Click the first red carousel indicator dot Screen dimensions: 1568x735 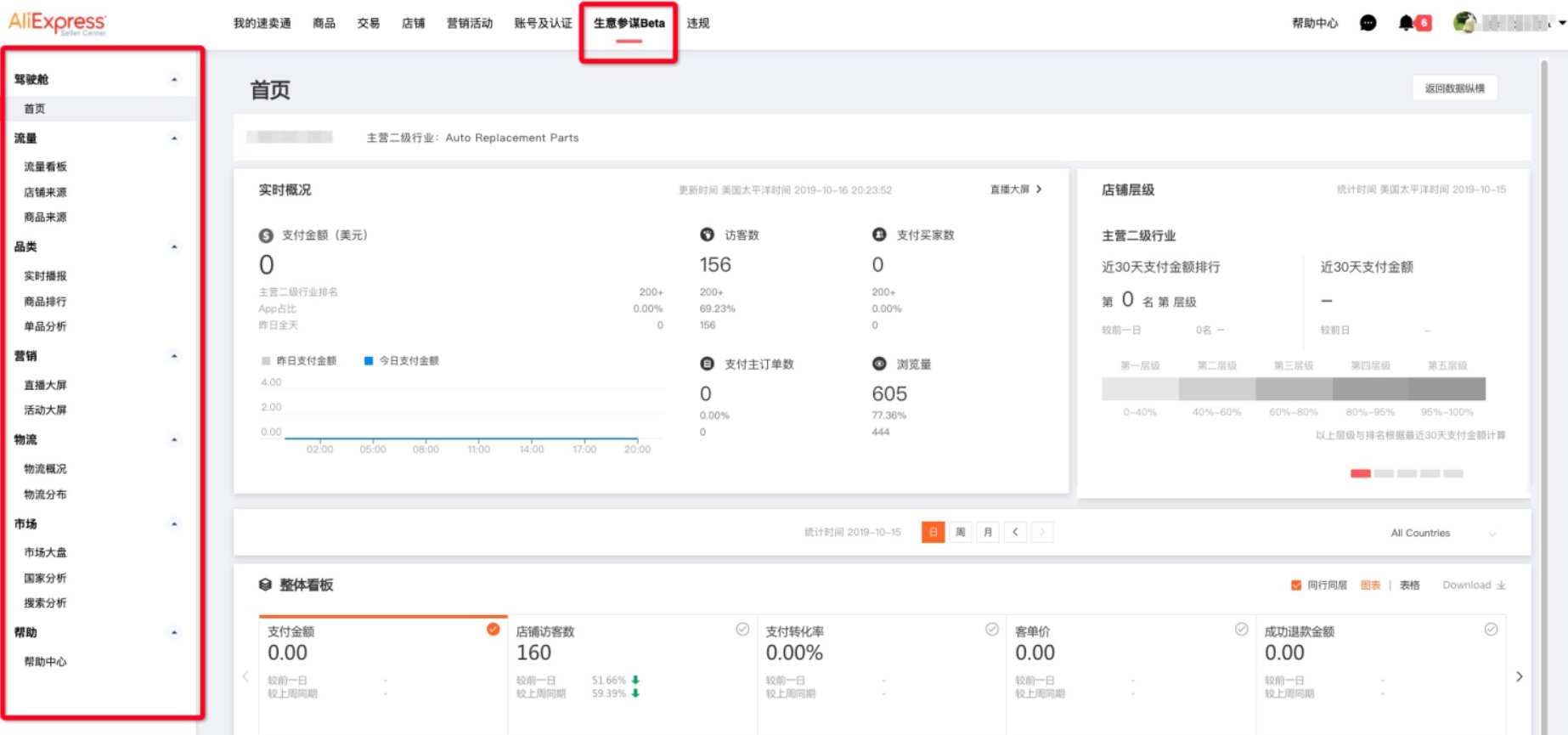click(x=1360, y=473)
